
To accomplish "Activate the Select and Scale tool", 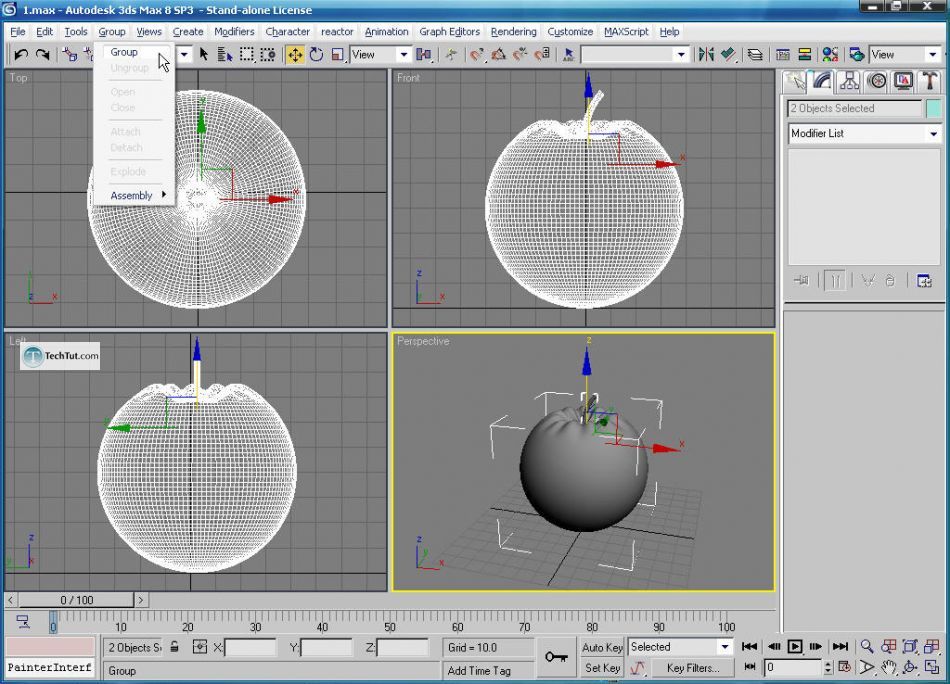I will click(x=337, y=55).
